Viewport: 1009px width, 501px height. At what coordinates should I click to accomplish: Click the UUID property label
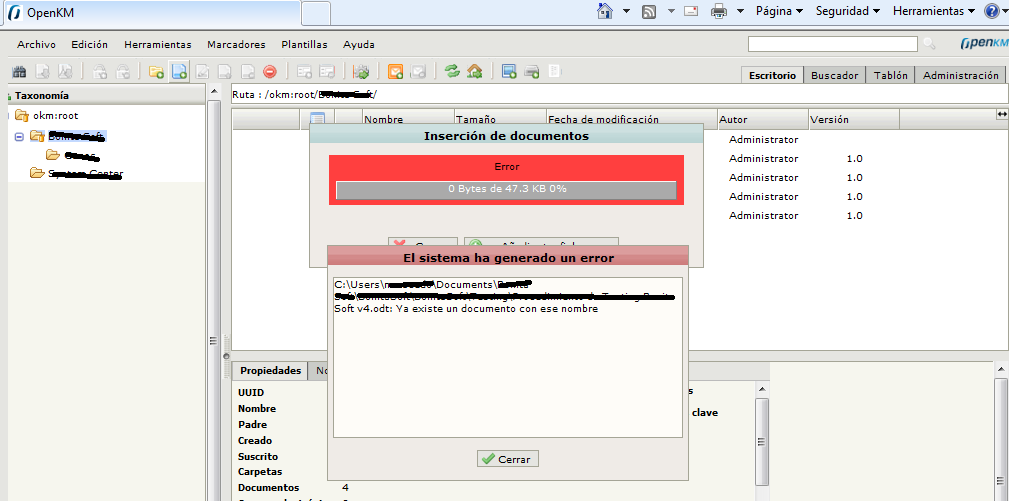pyautogui.click(x=251, y=392)
